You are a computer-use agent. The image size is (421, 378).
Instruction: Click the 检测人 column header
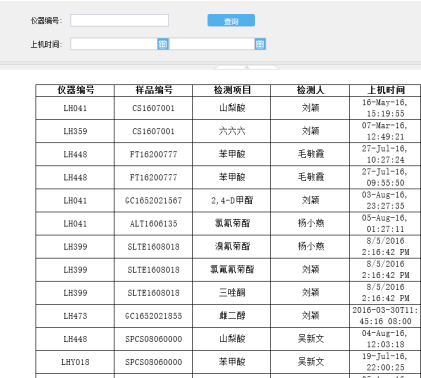coord(310,90)
